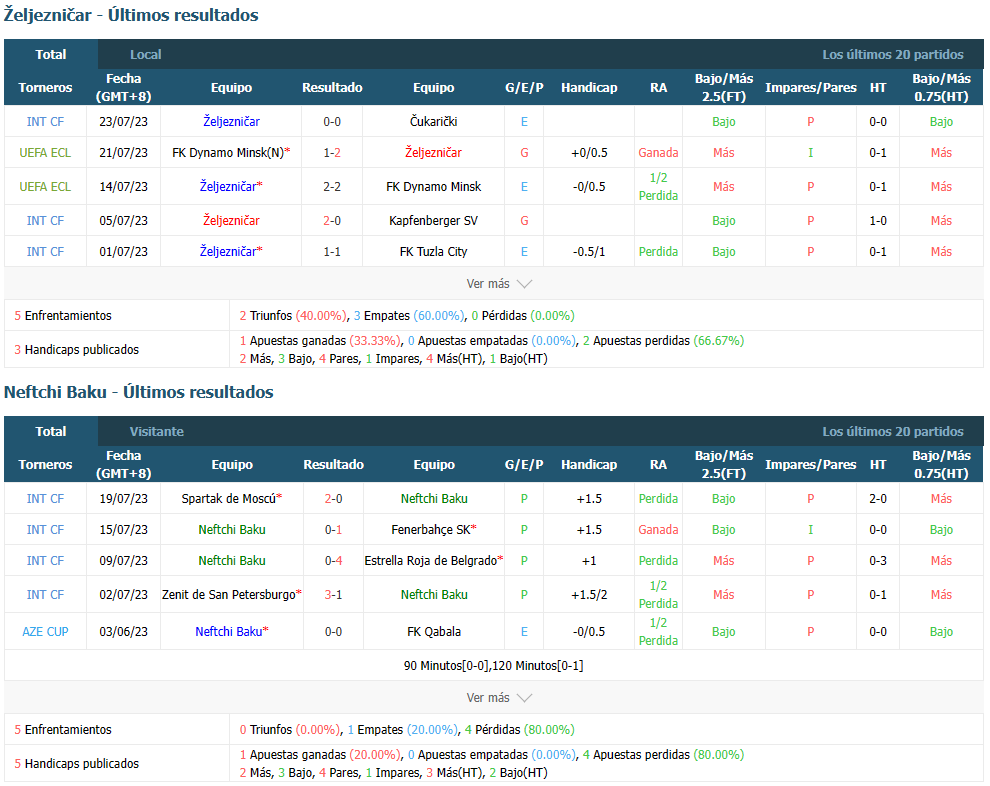Open UEFA ECL tournament link dated 21/07/23
990x786 pixels.
(x=45, y=152)
